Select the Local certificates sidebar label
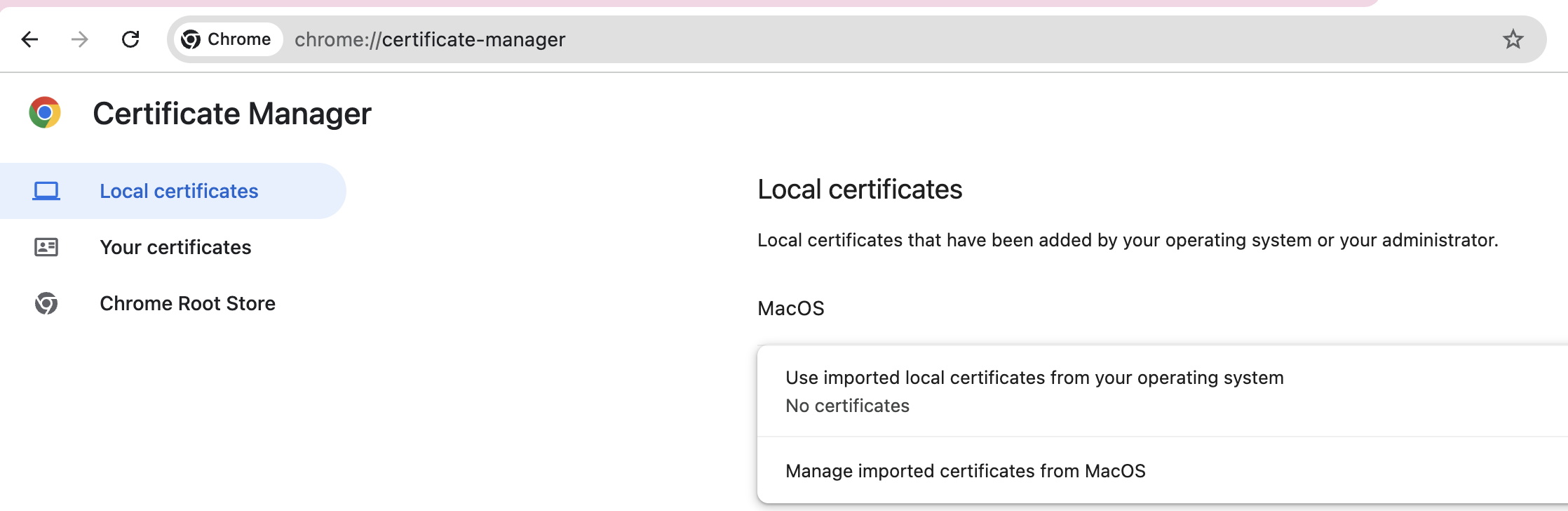 pos(179,191)
